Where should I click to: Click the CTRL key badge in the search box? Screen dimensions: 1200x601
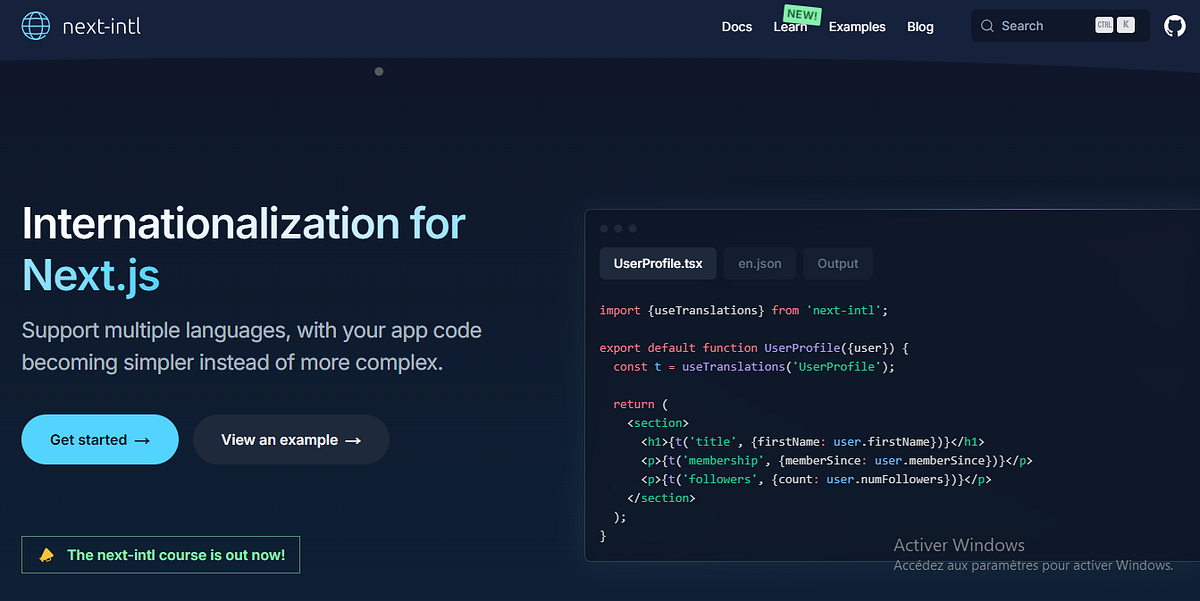tap(1104, 25)
